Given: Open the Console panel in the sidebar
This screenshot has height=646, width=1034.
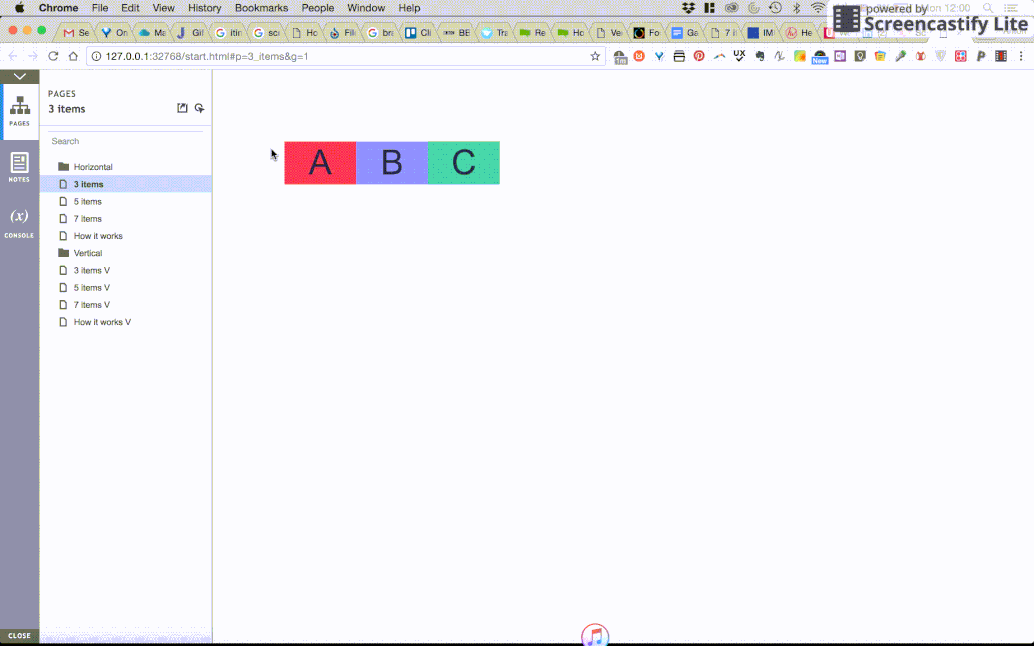Looking at the screenshot, I should 19,222.
